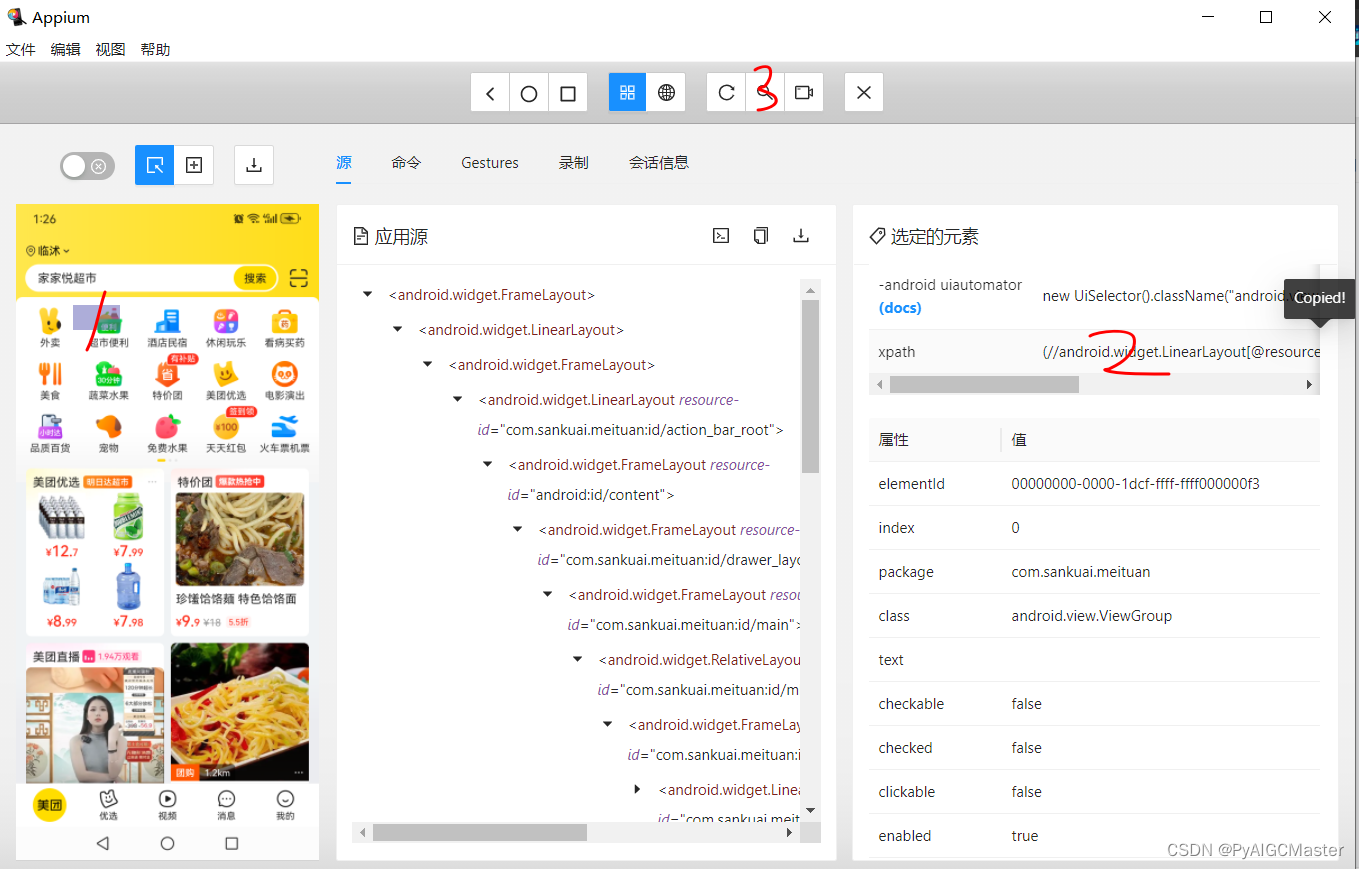The image size is (1359, 869).
Task: Tap 搜索 button in phone screenshot
Action: click(x=255, y=278)
